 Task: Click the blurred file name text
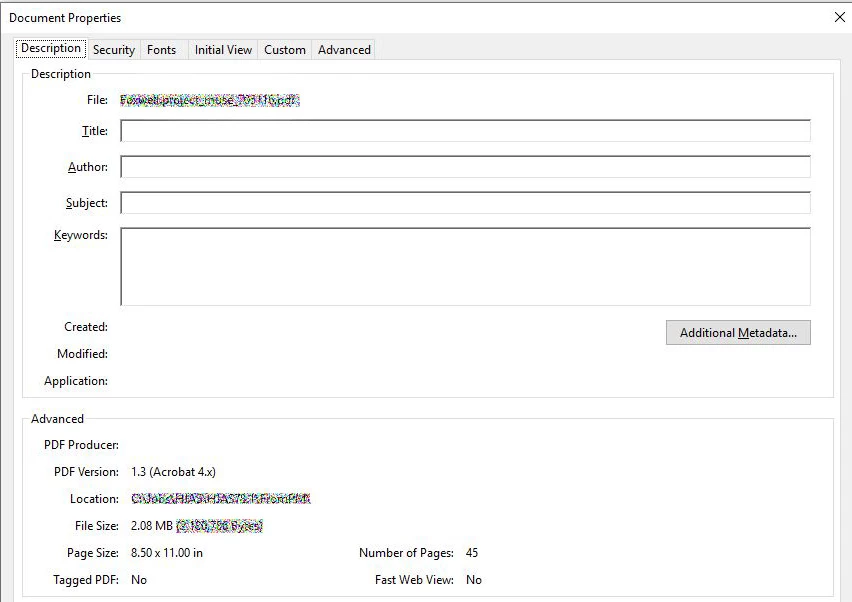pos(209,100)
